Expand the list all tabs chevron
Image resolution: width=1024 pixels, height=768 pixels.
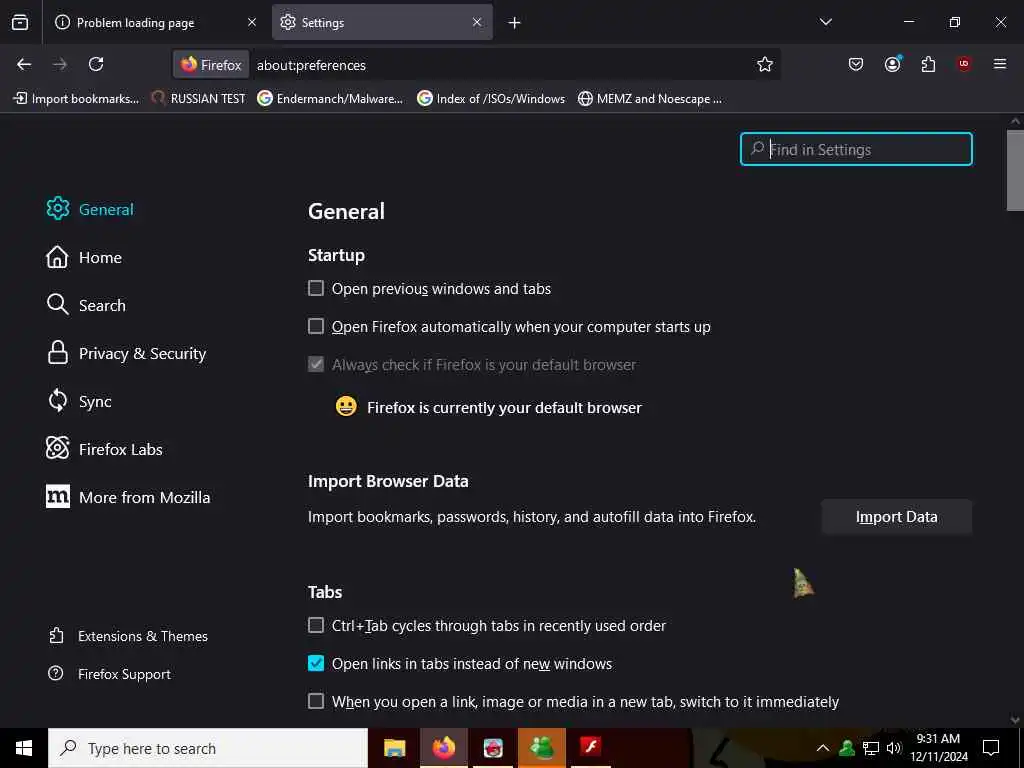(826, 22)
